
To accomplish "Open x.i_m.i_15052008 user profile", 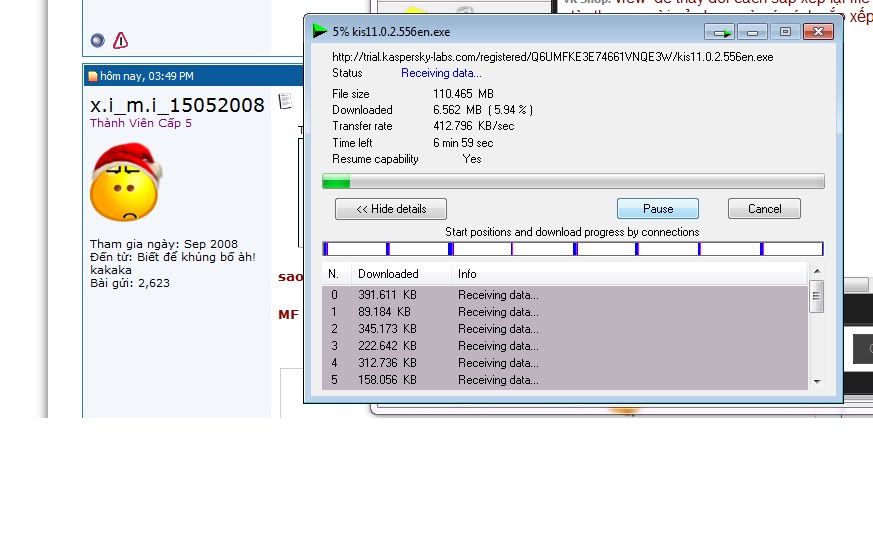I will (177, 105).
